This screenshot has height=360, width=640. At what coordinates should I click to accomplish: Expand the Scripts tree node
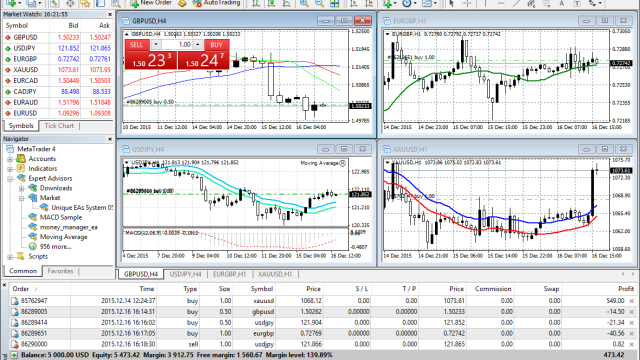point(10,256)
